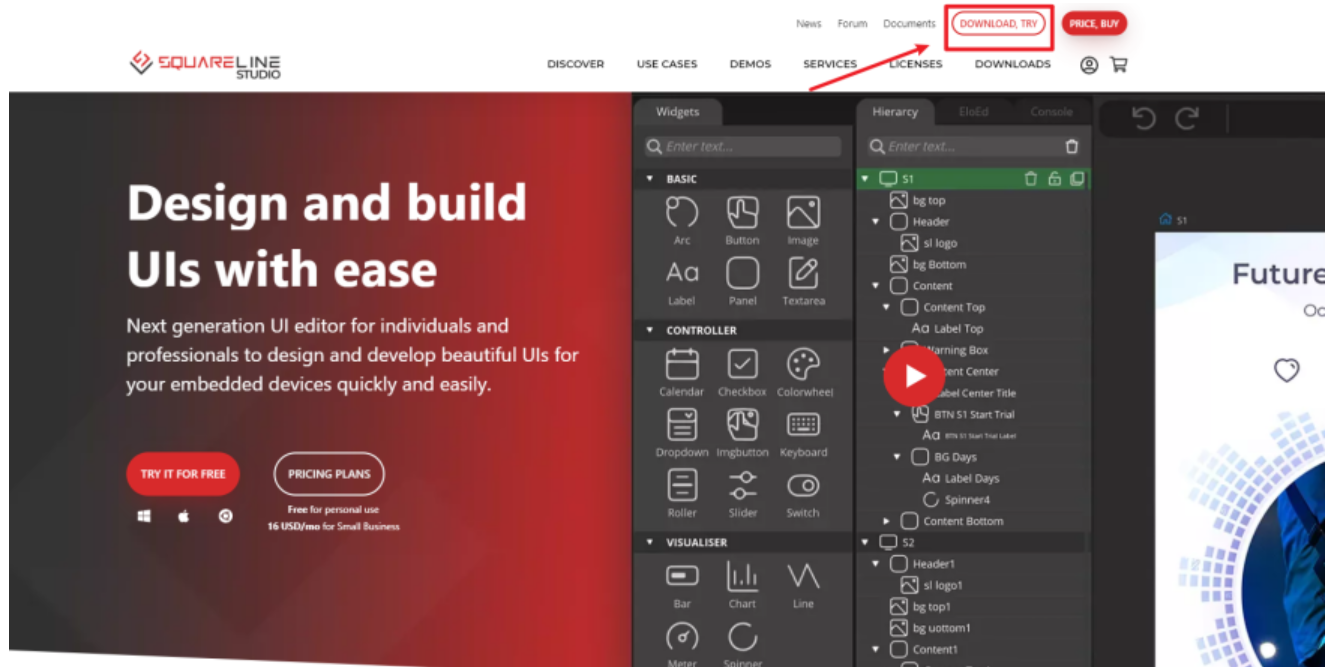
Task: Click the Apple platform icon
Action: tap(184, 517)
